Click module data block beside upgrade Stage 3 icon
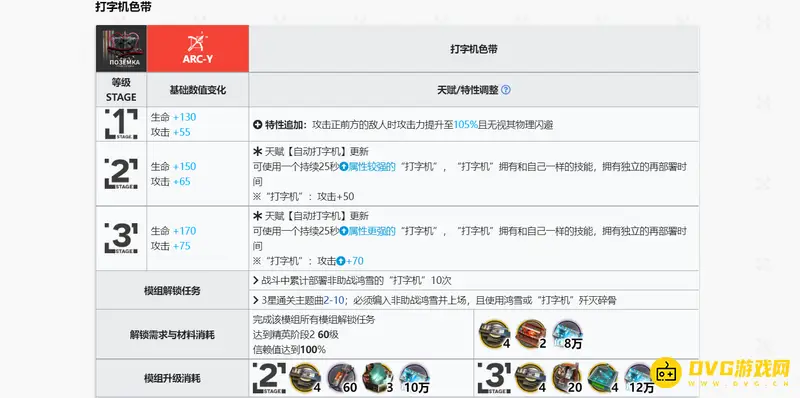This screenshot has height=398, width=800. point(530,378)
